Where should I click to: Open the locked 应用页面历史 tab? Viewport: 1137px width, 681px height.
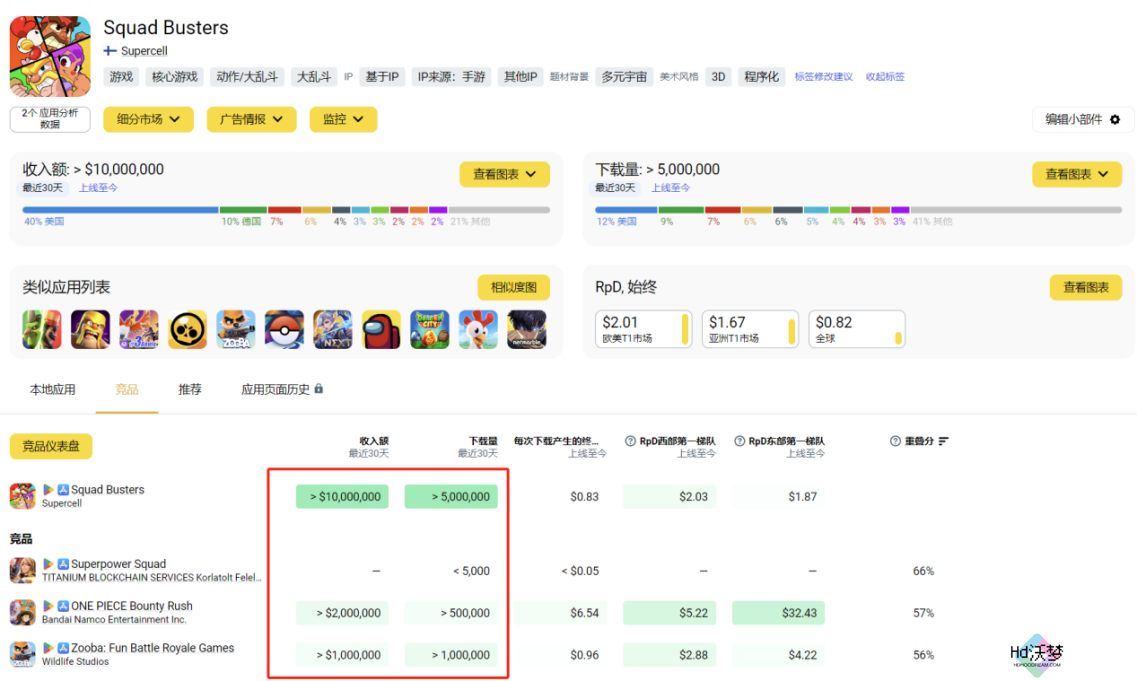281,389
